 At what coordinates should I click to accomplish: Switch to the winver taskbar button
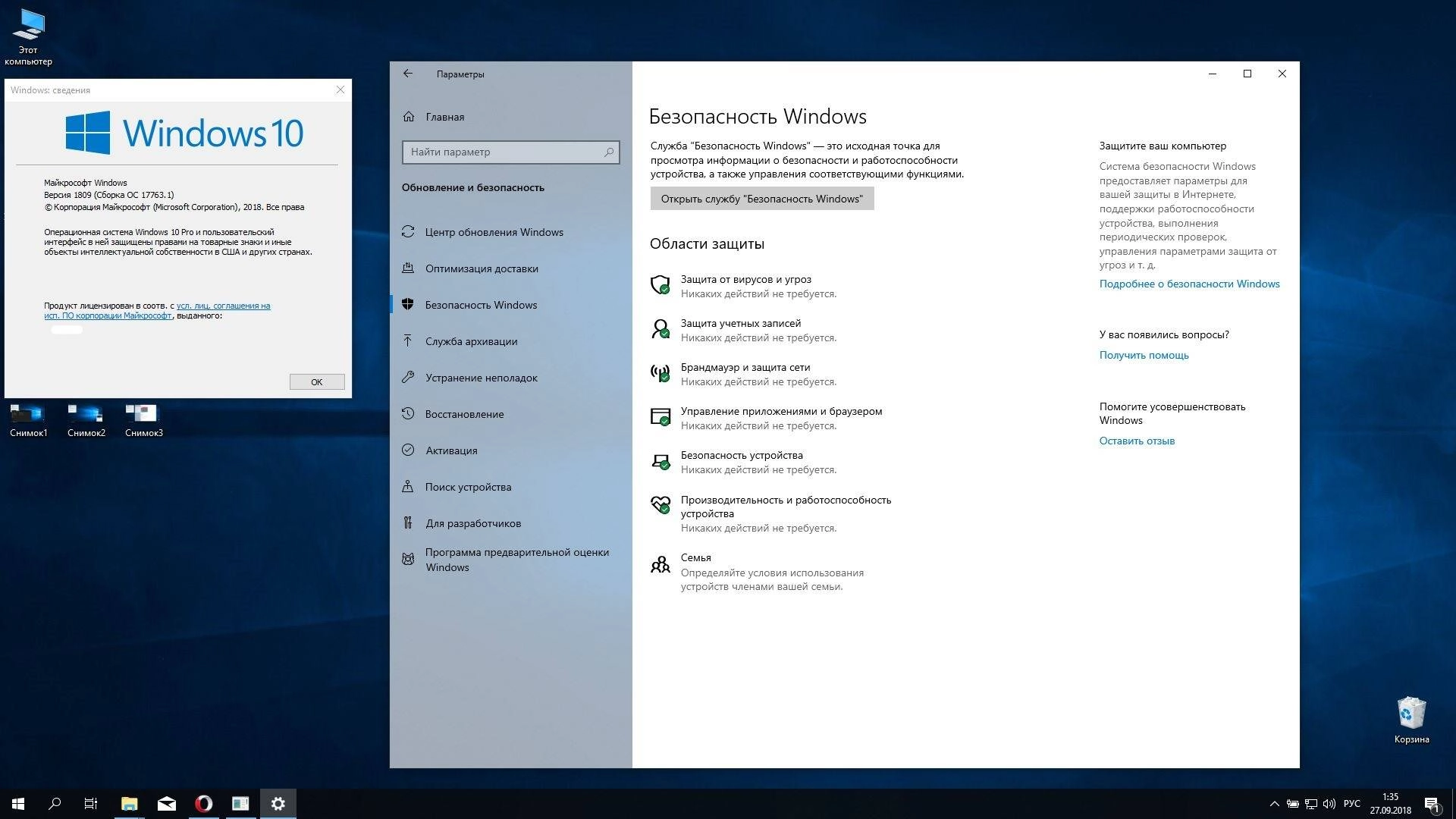click(240, 804)
